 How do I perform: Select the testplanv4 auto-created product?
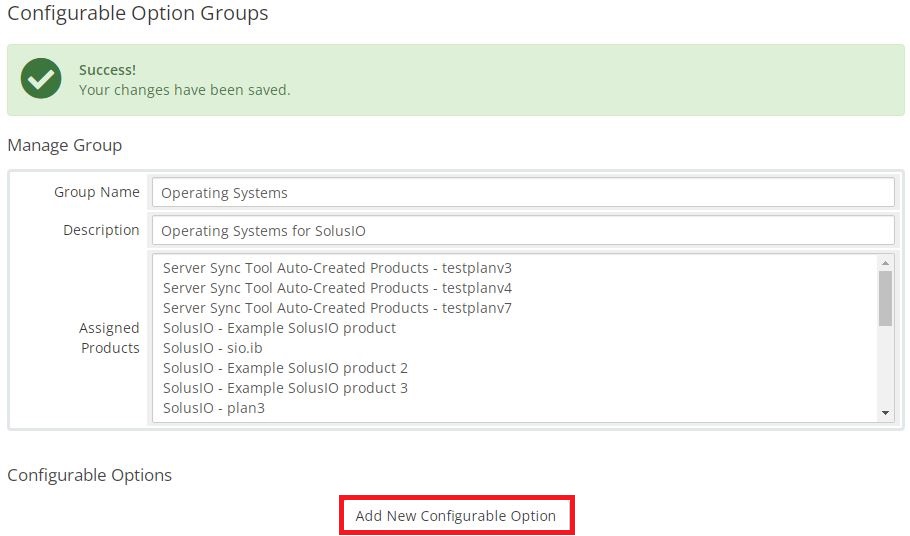[337, 288]
